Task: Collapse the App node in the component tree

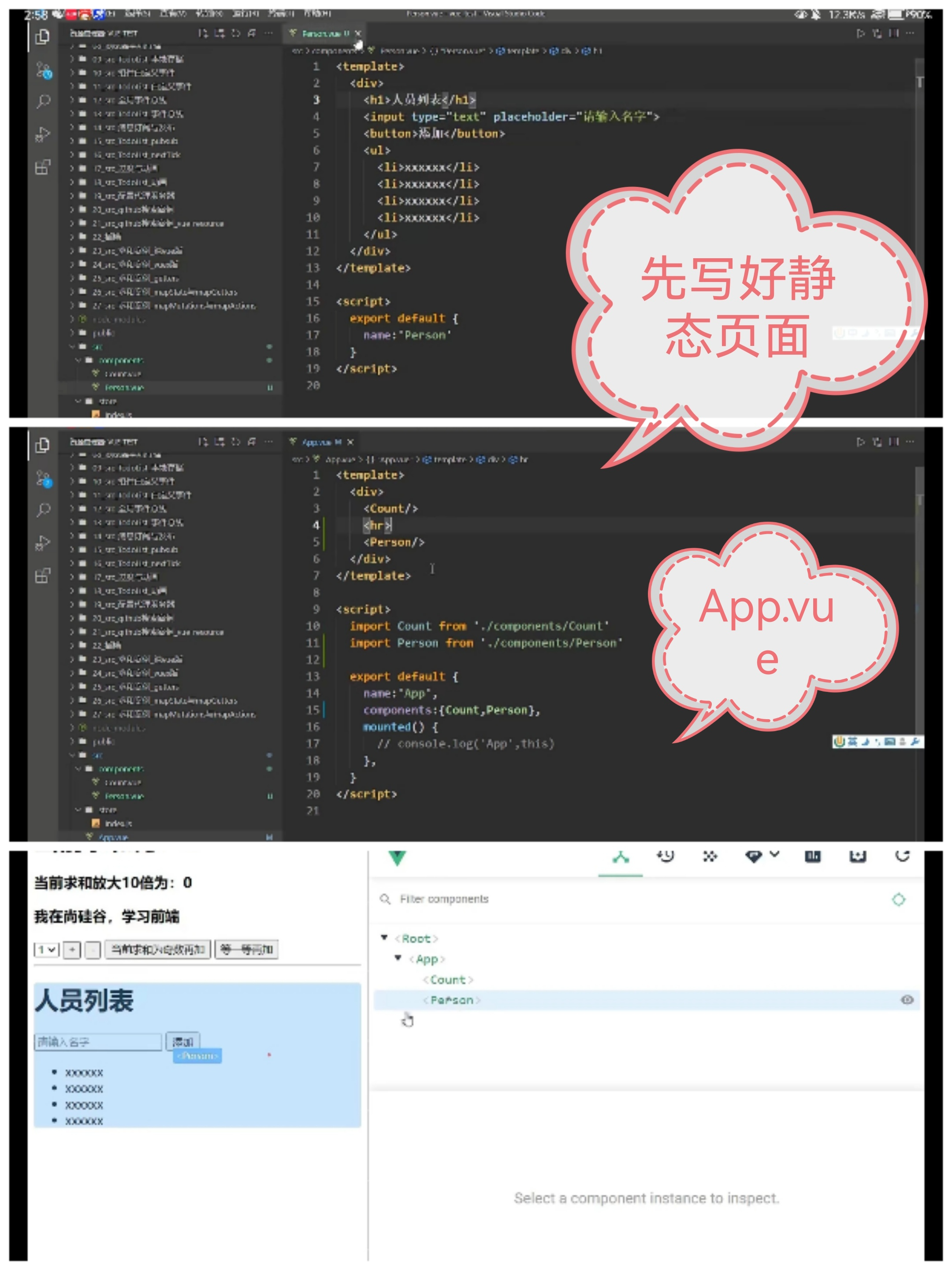Action: click(x=398, y=958)
